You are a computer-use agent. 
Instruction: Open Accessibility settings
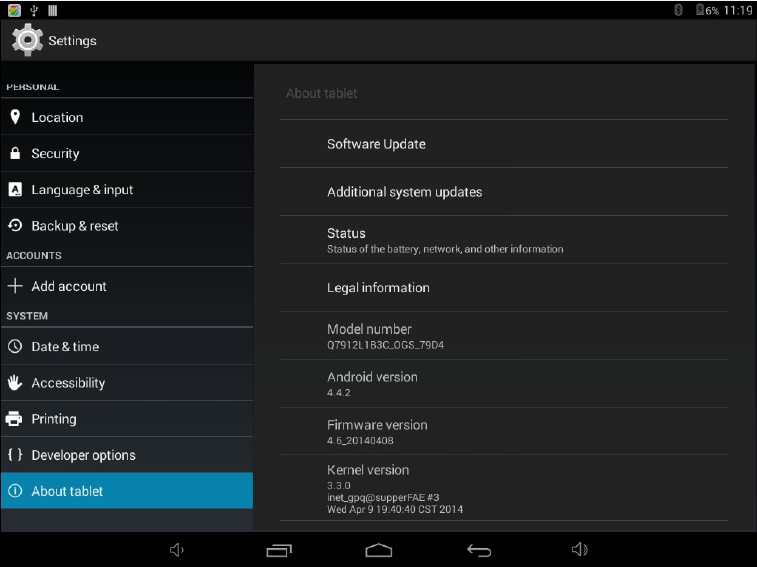pos(127,383)
